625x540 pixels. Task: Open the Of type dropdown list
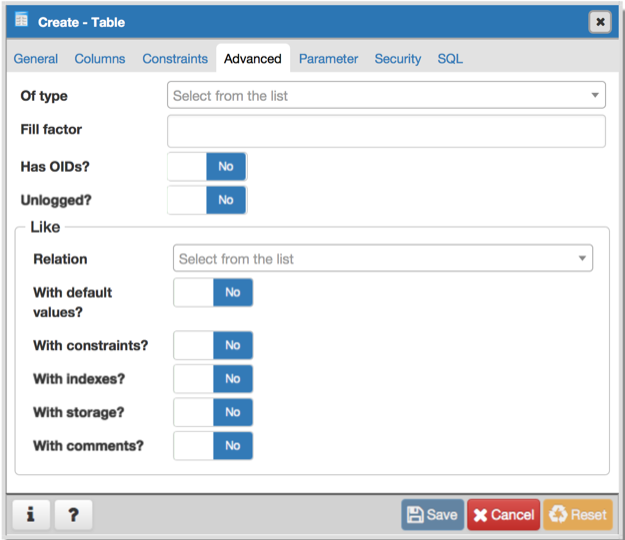click(386, 96)
